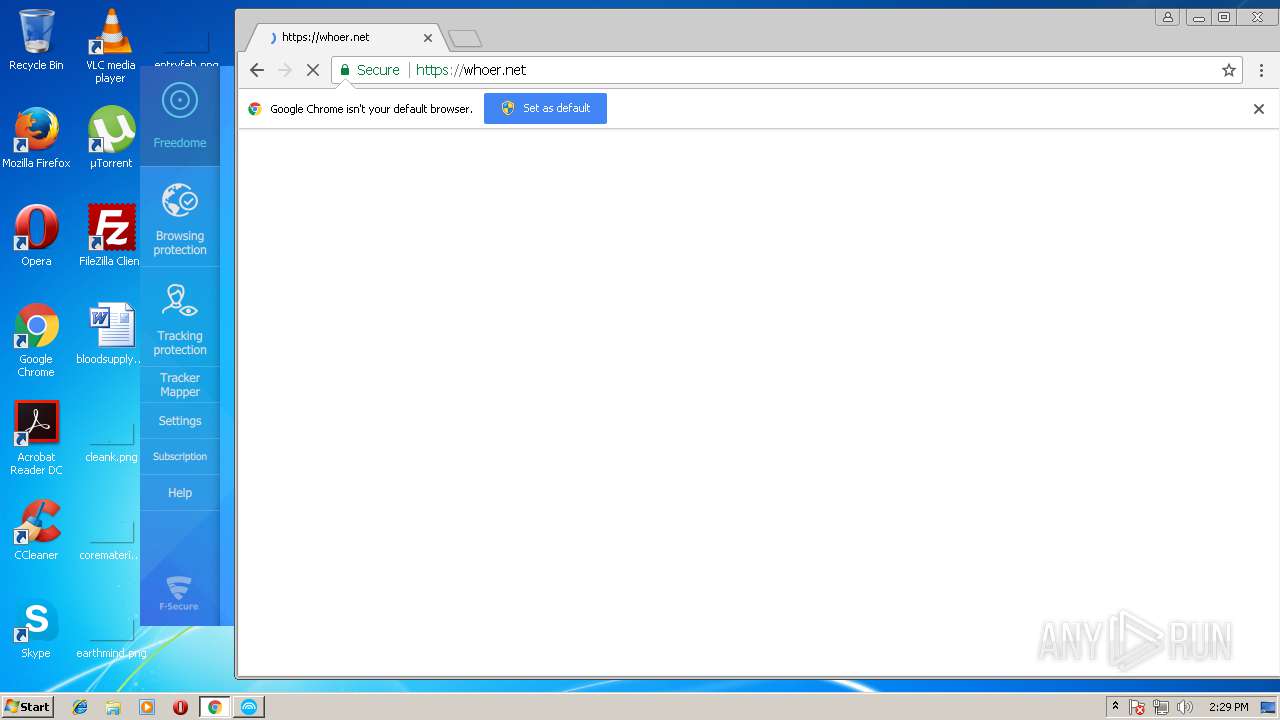Open Opera from the taskbar

point(180,707)
